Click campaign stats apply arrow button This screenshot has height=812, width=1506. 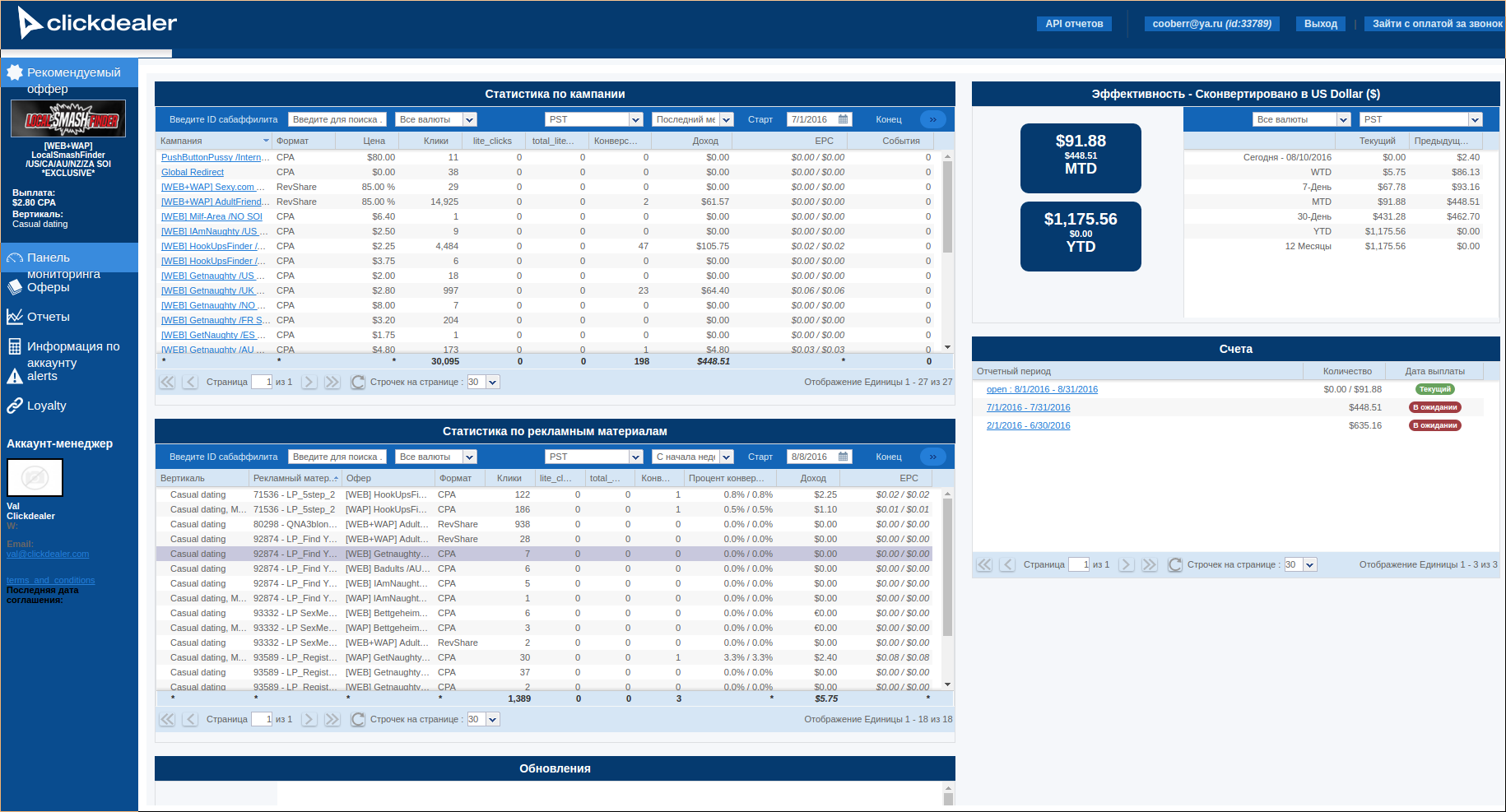pyautogui.click(x=932, y=119)
